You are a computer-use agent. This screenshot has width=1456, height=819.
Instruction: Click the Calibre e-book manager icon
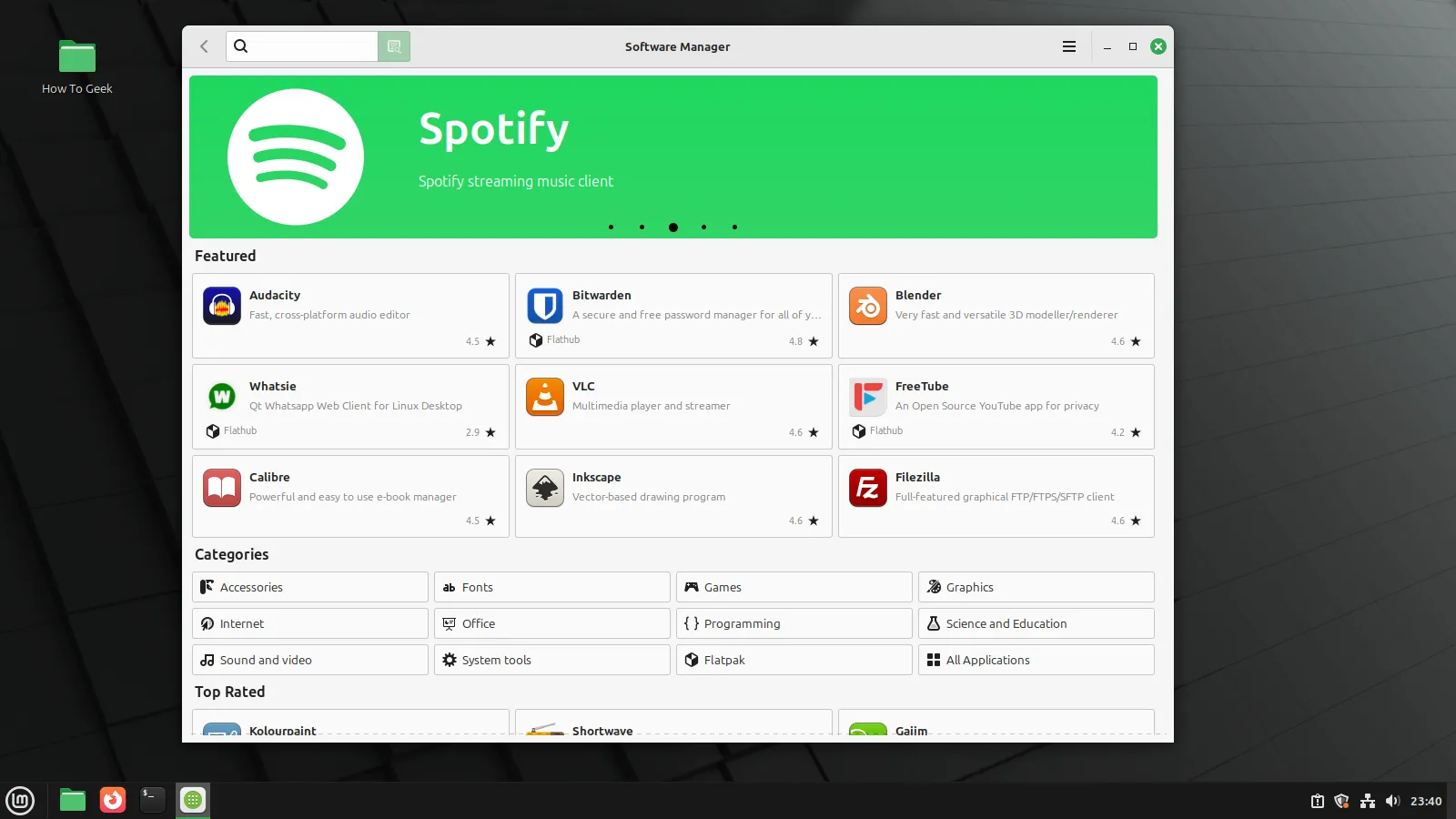(x=221, y=488)
